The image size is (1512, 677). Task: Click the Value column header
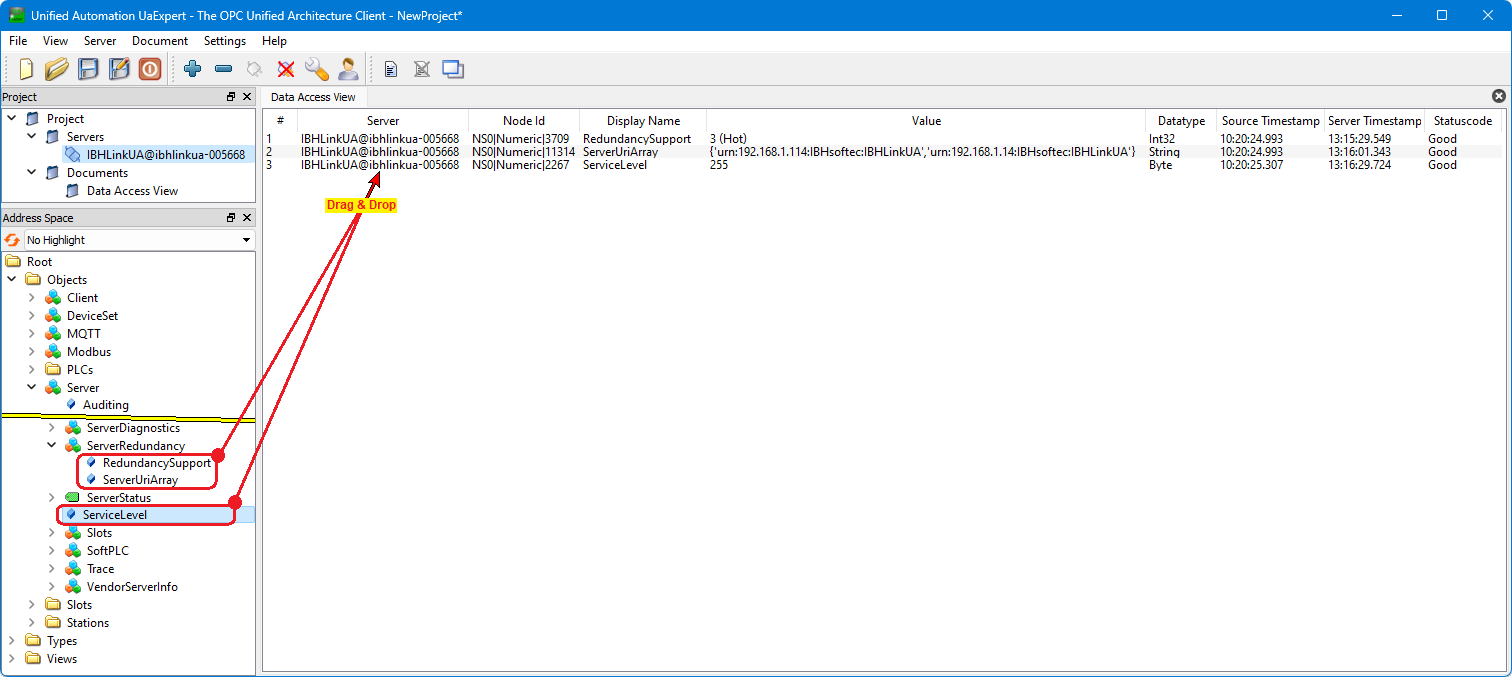926,121
